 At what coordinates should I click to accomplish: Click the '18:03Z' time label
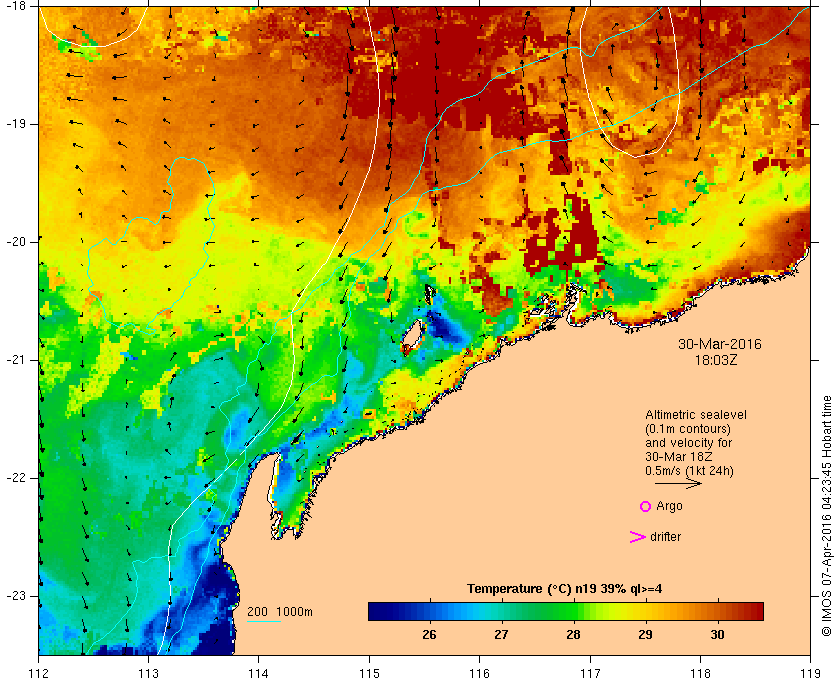716,361
